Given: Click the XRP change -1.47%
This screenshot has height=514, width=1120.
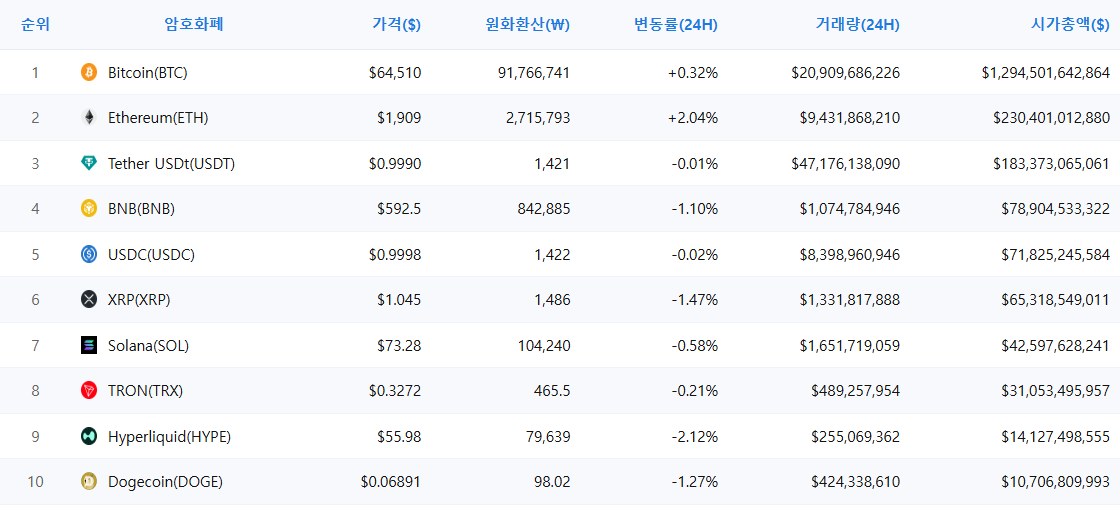Looking at the screenshot, I should point(695,300).
